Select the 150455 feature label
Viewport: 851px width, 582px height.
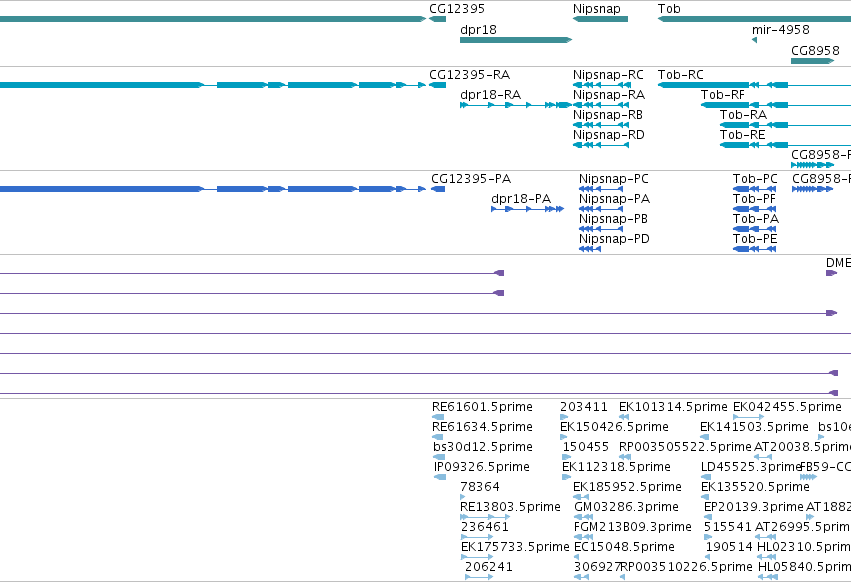click(x=586, y=447)
